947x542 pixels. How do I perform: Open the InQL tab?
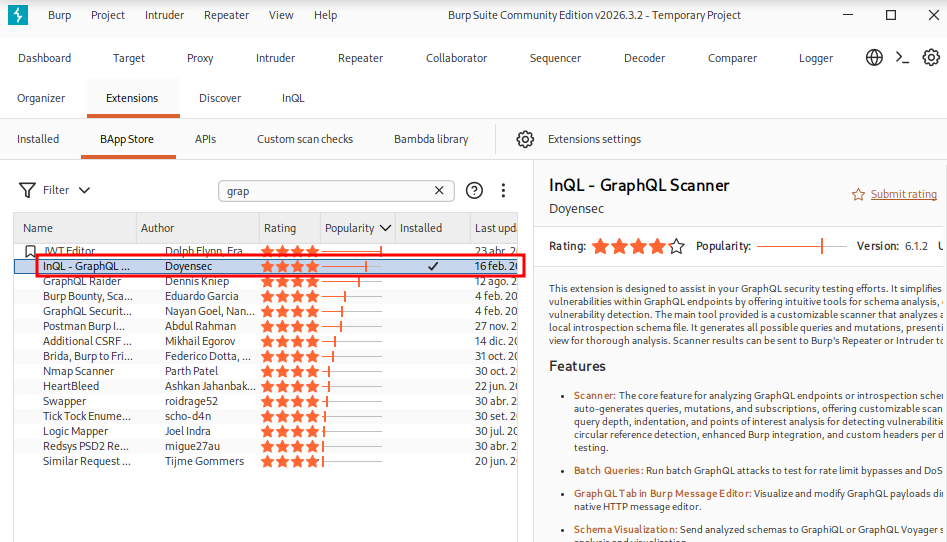pyautogui.click(x=293, y=98)
